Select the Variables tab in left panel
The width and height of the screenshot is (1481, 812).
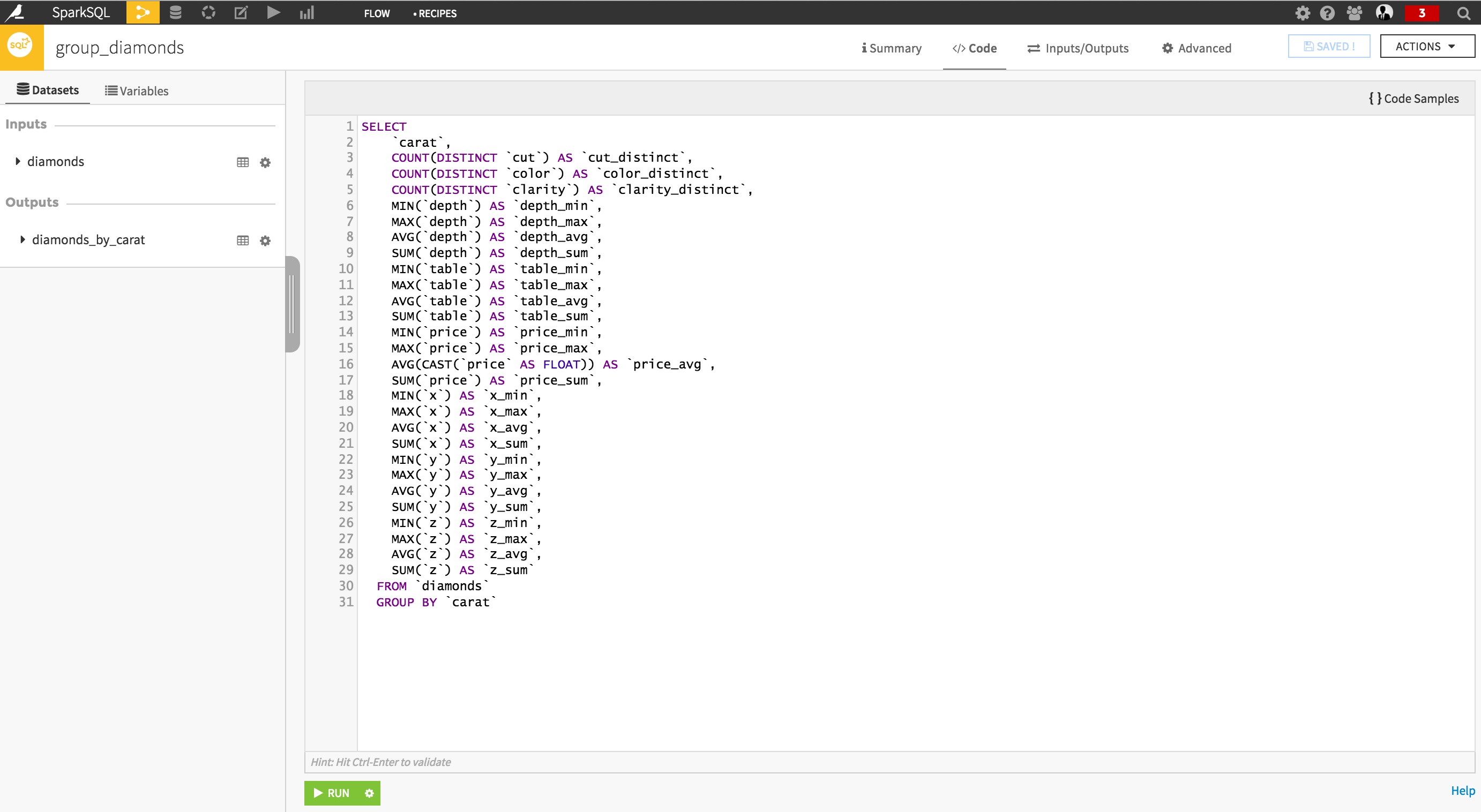(x=136, y=91)
